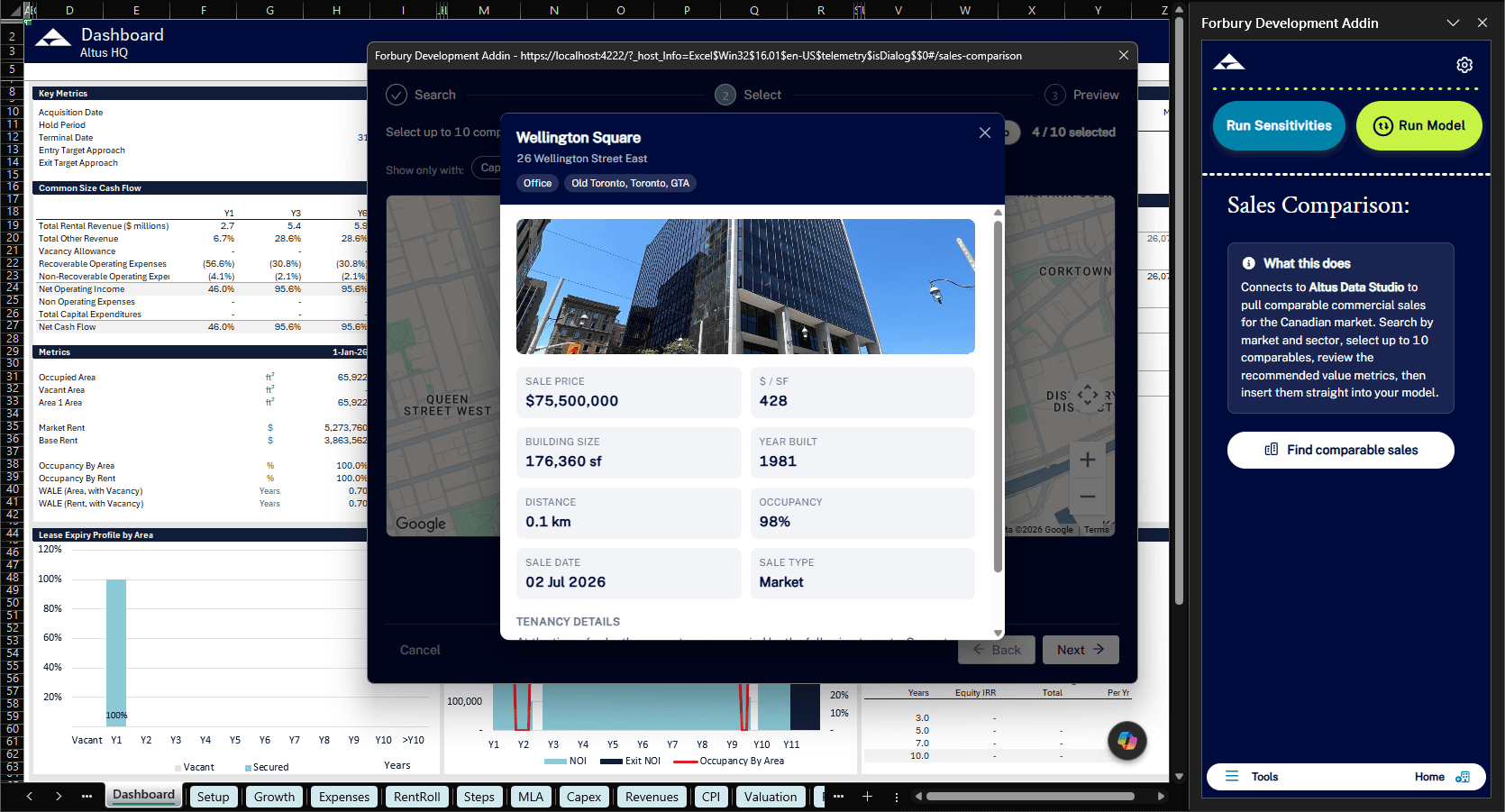Screen dimensions: 1505x812
Task: Go to the Valuation sheet tab
Action: [x=771, y=797]
